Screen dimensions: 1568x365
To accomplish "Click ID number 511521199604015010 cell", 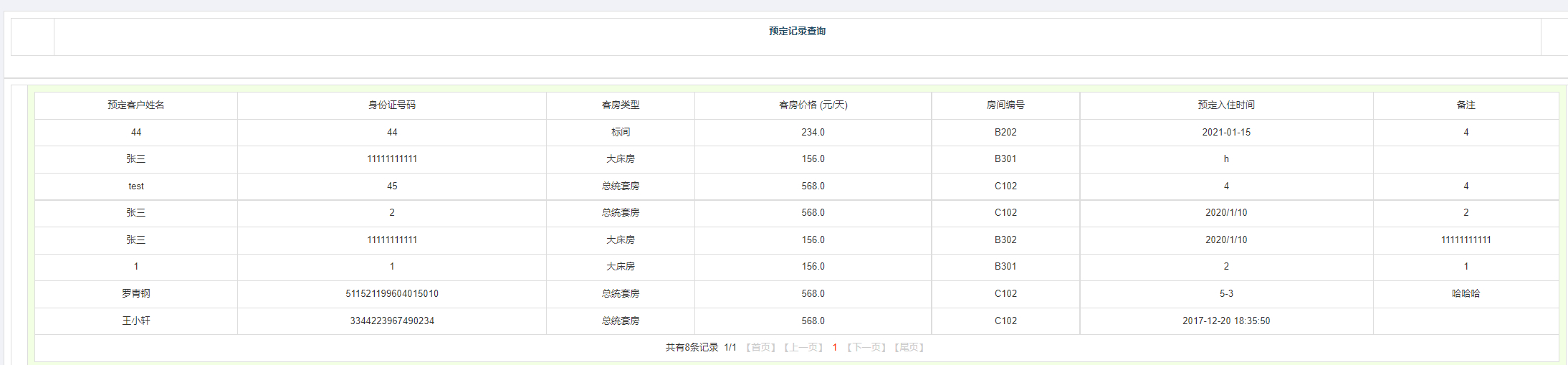I will pos(392,294).
